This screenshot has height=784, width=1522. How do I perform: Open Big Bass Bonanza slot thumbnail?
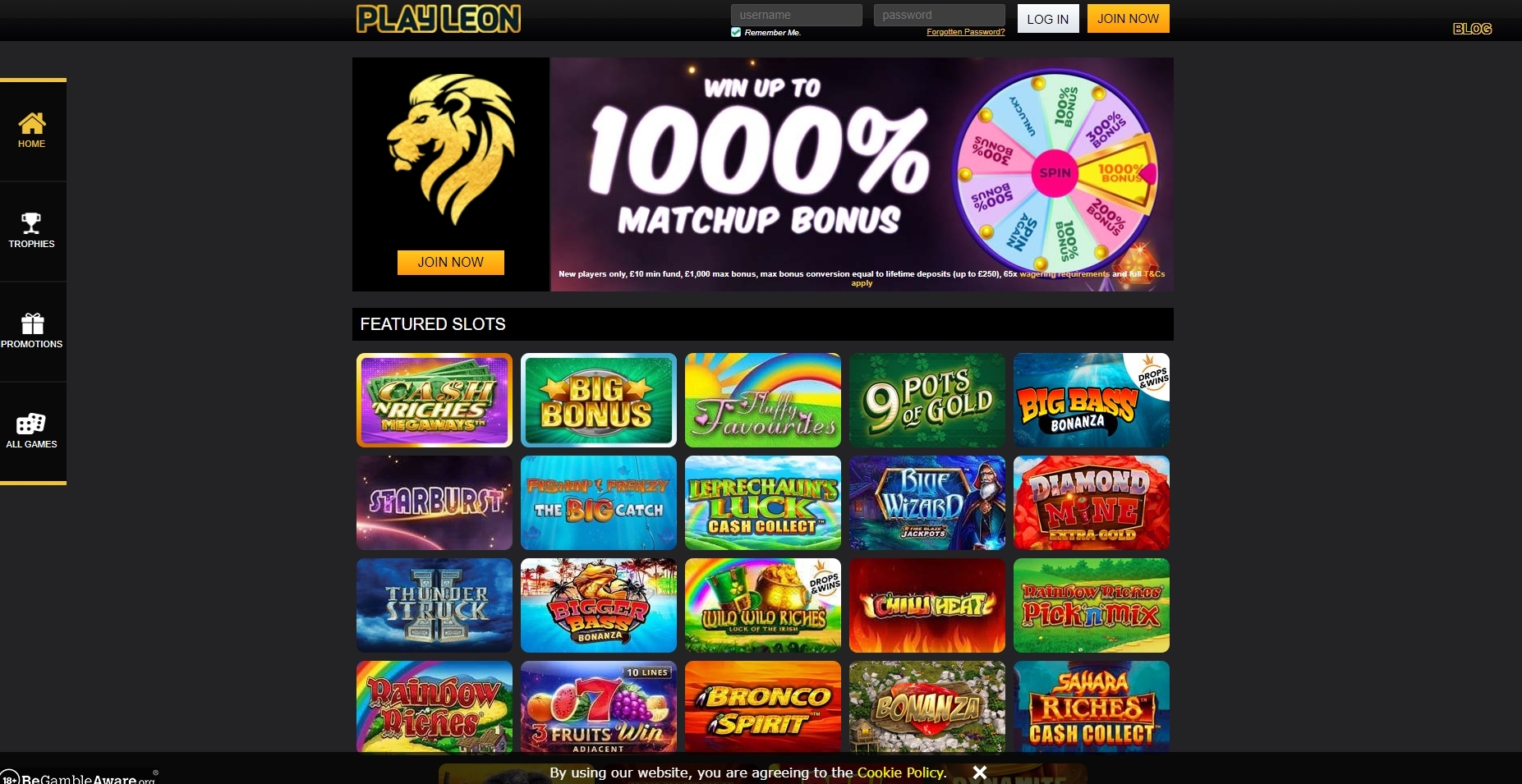tap(1092, 400)
